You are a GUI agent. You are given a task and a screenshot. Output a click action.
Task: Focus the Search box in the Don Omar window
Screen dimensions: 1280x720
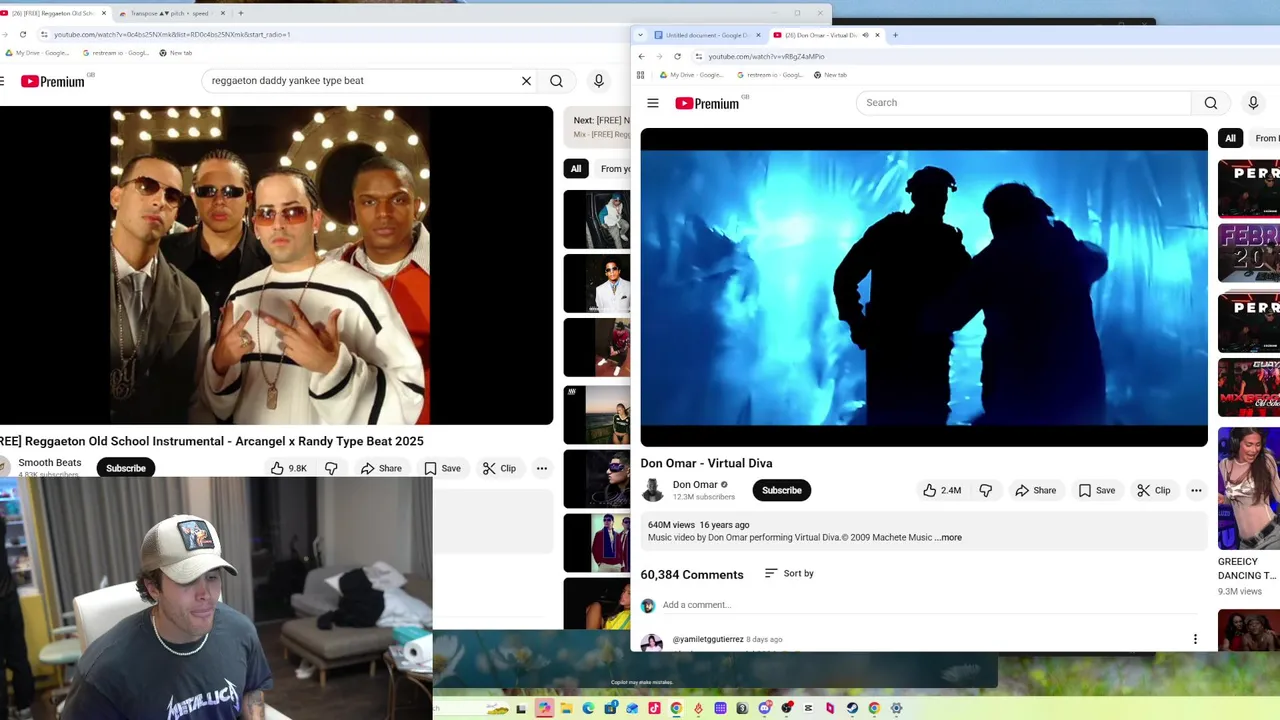1023,103
